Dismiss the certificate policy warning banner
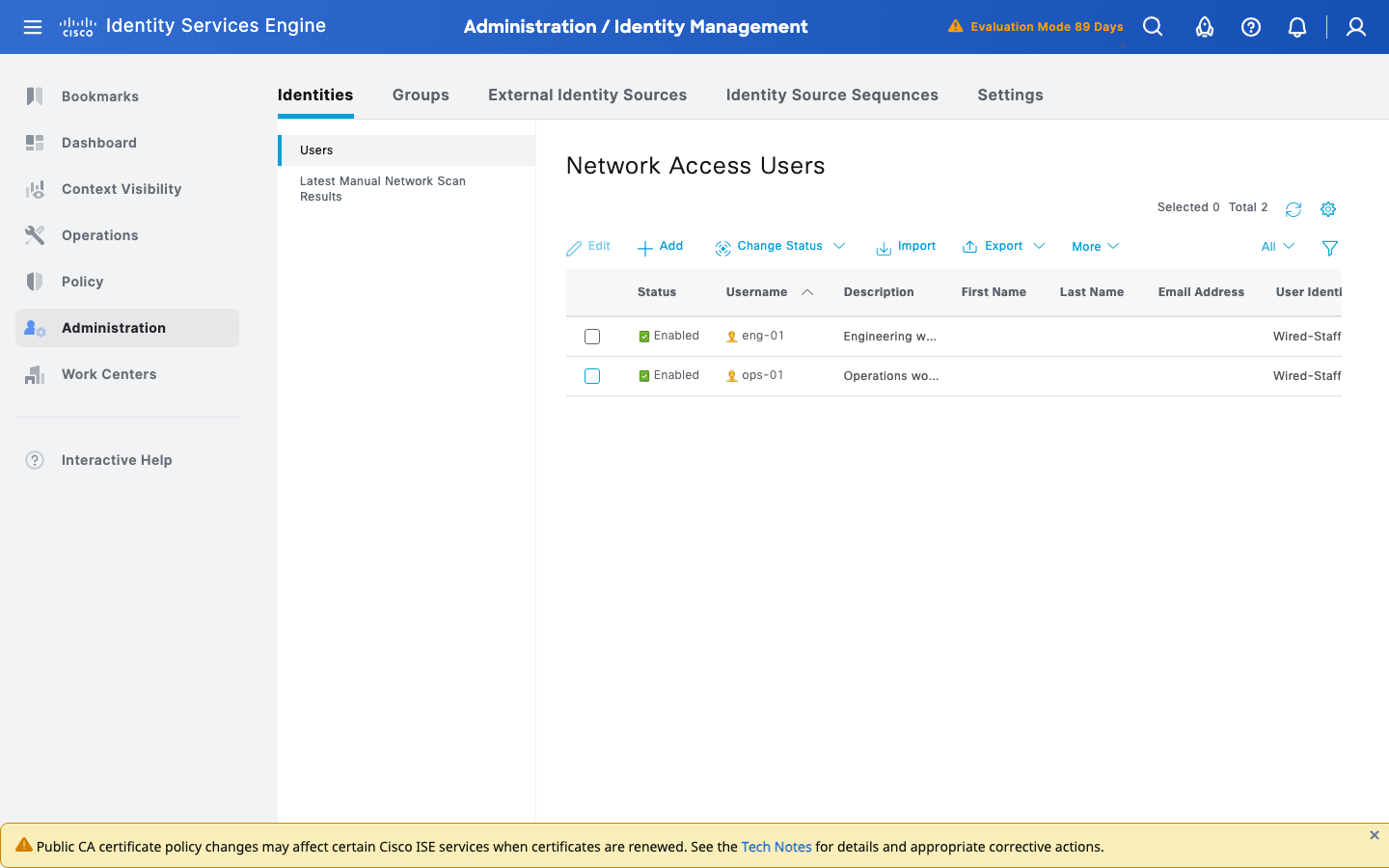1389x868 pixels. (1375, 835)
